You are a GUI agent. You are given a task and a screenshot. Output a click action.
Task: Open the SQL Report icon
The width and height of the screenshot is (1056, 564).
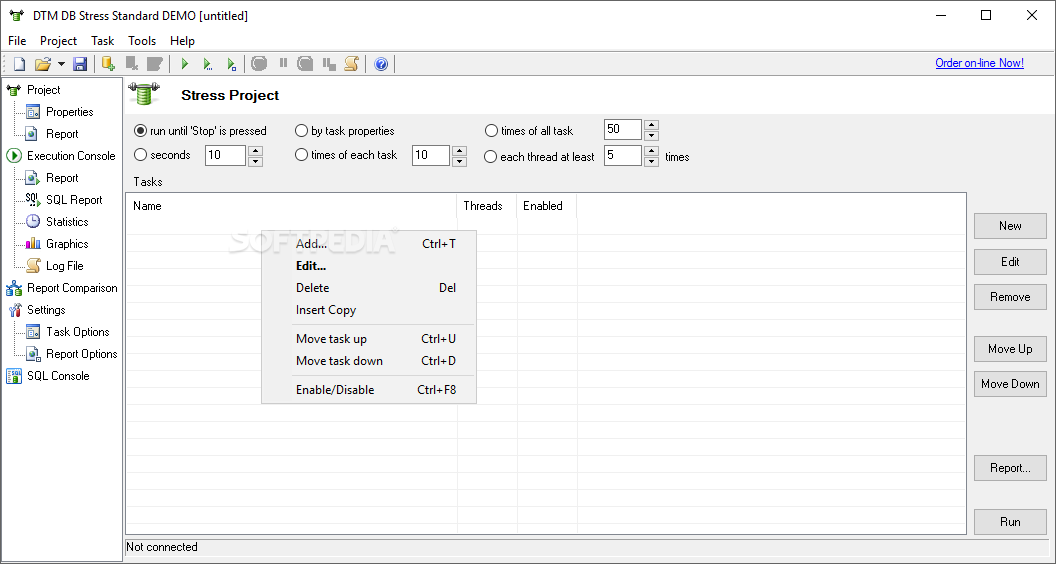click(x=32, y=200)
